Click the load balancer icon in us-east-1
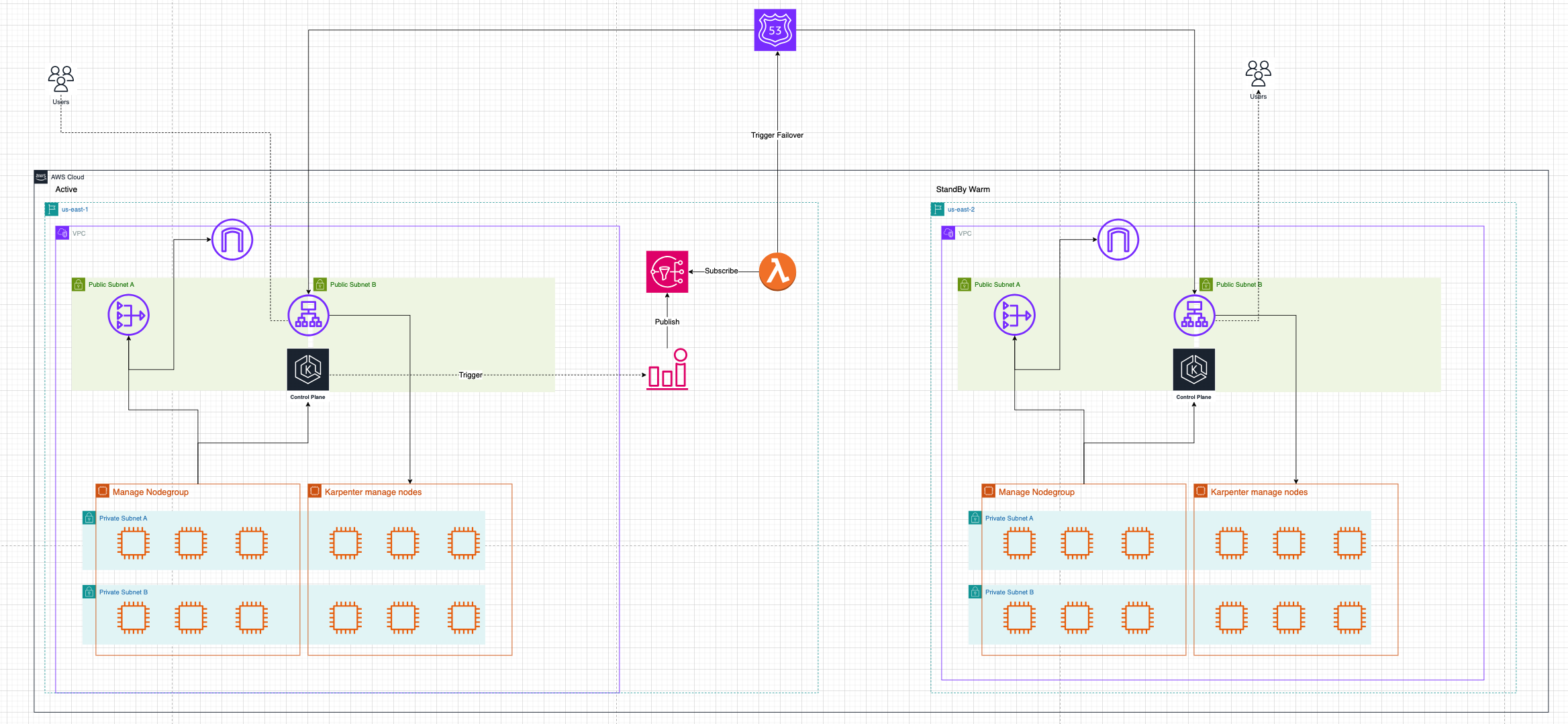 308,315
